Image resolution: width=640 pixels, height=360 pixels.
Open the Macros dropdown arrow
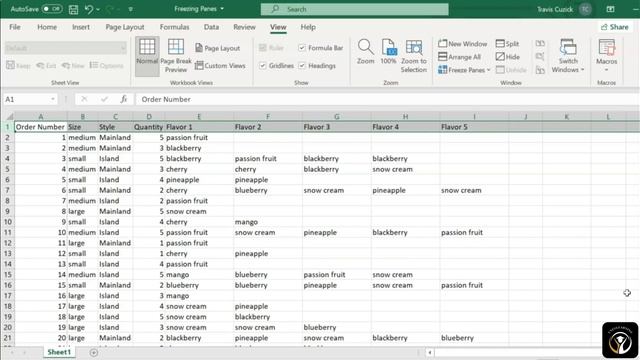(607, 69)
